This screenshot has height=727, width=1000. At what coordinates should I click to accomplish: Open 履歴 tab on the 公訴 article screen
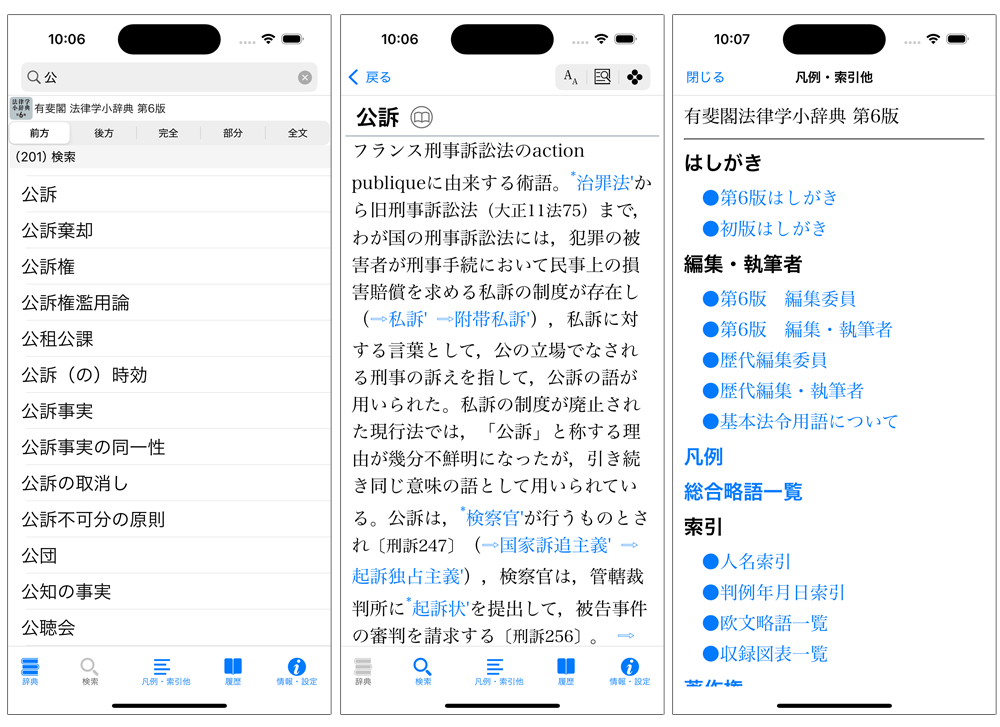pos(566,672)
